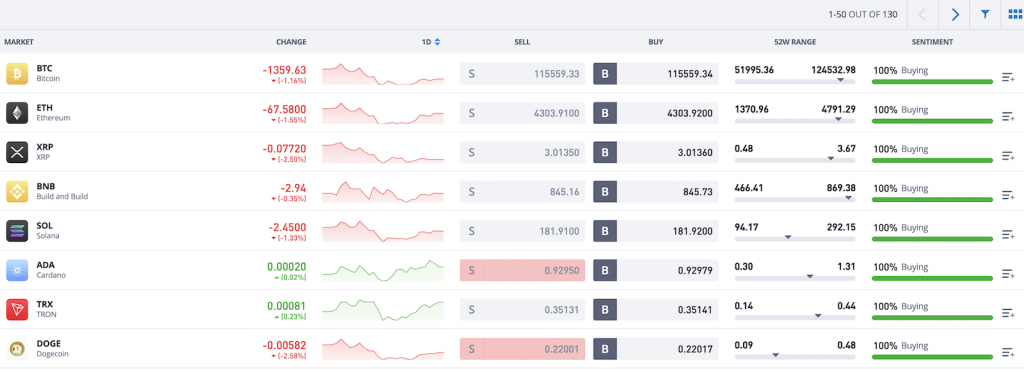Go to next page arrow
The image size is (1024, 372).
click(955, 14)
